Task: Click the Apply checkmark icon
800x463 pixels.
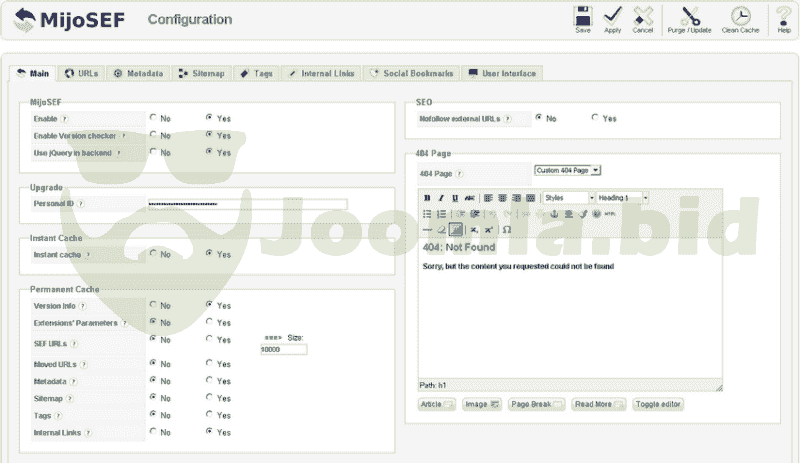Action: tap(613, 17)
